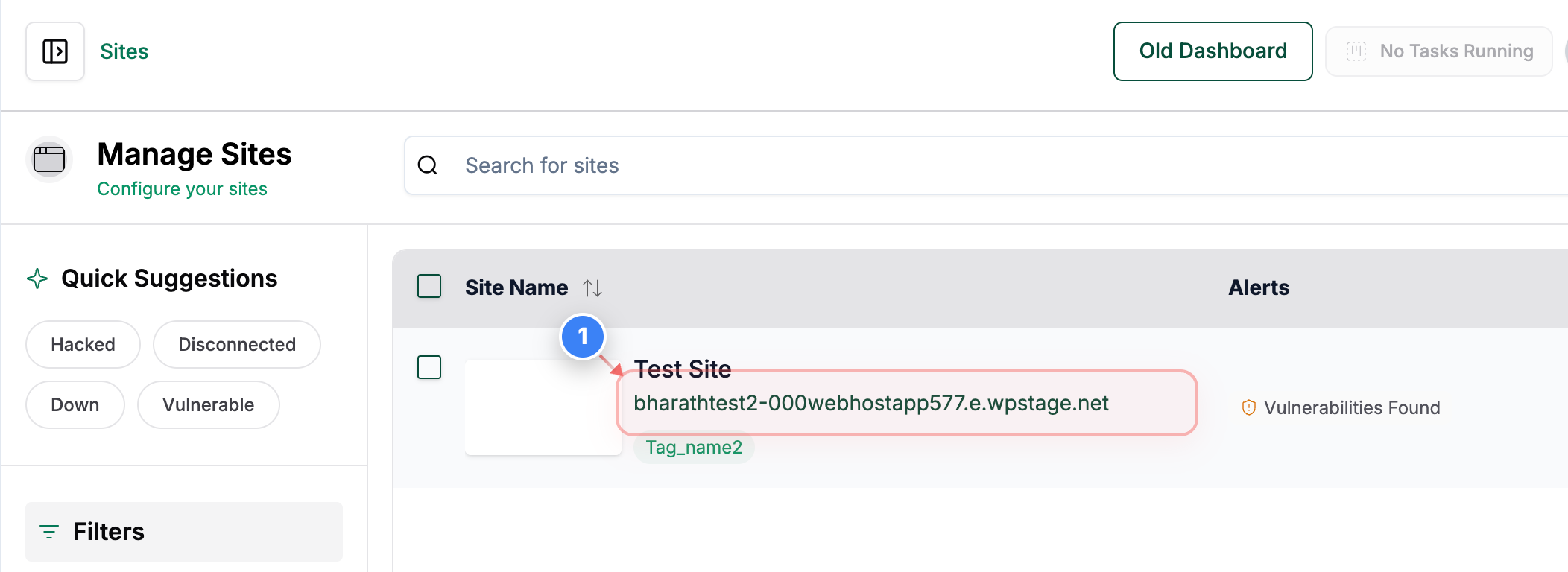This screenshot has width=1568, height=572.
Task: Expand the Filters section
Action: click(x=184, y=532)
